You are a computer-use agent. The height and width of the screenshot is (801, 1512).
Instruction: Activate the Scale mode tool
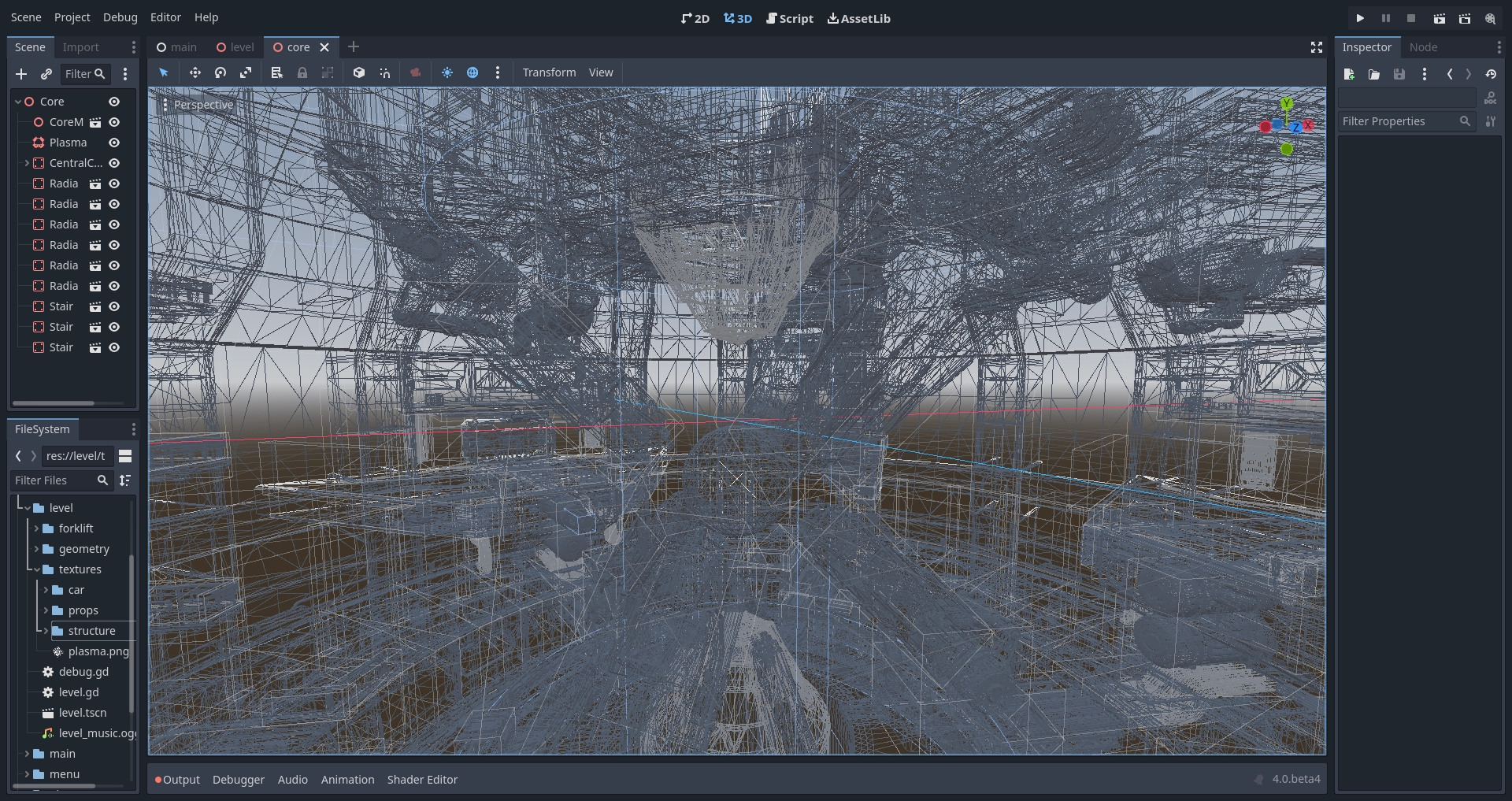click(x=246, y=72)
